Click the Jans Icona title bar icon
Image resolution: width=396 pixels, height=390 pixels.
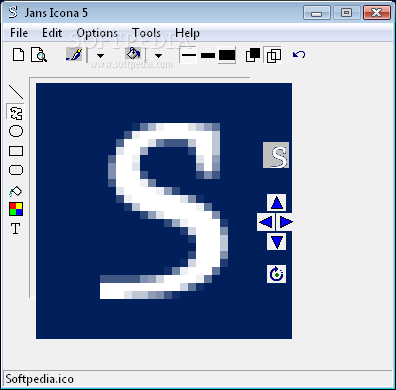(13, 12)
